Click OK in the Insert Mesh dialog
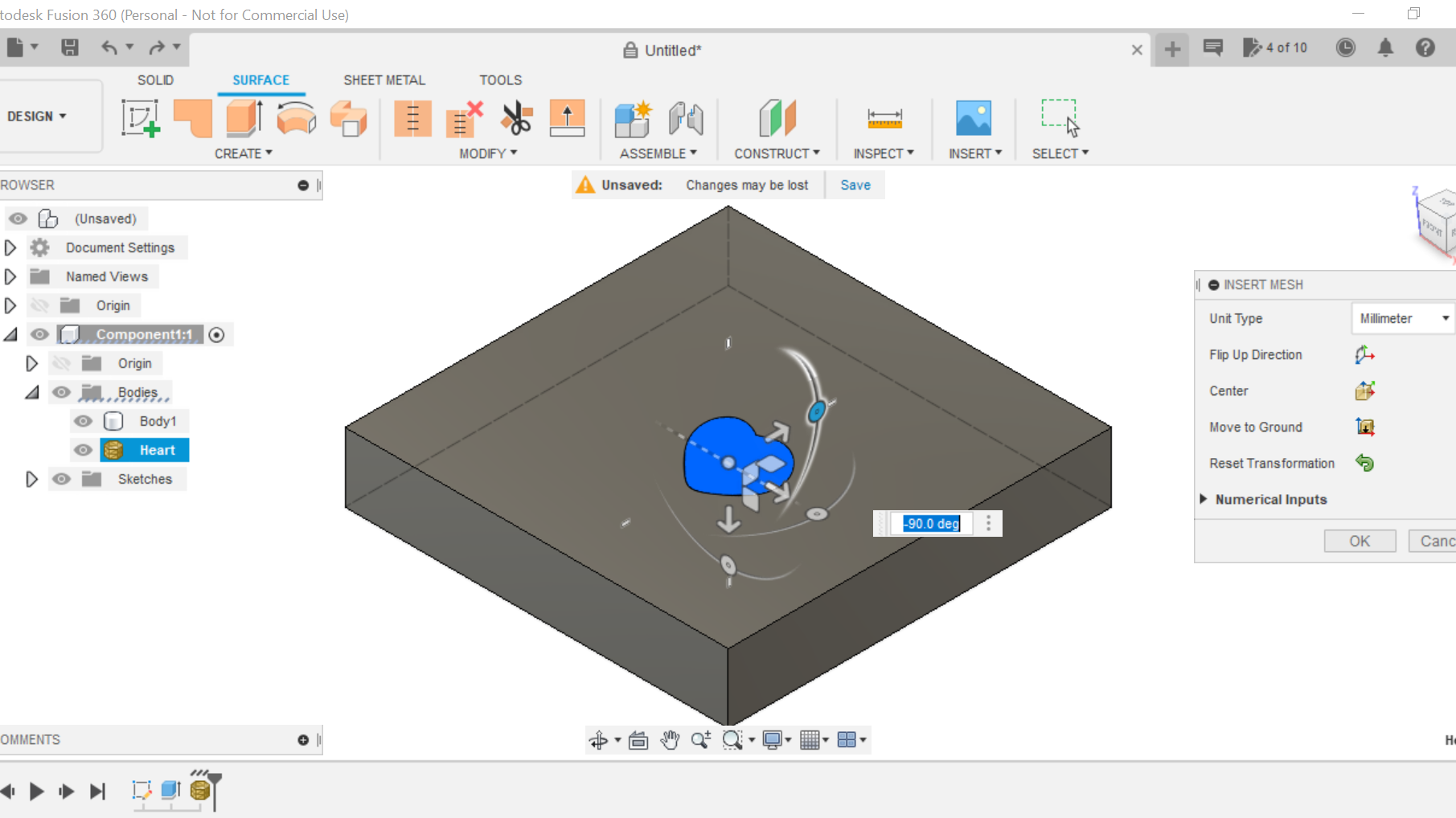The image size is (1456, 818). click(1360, 541)
